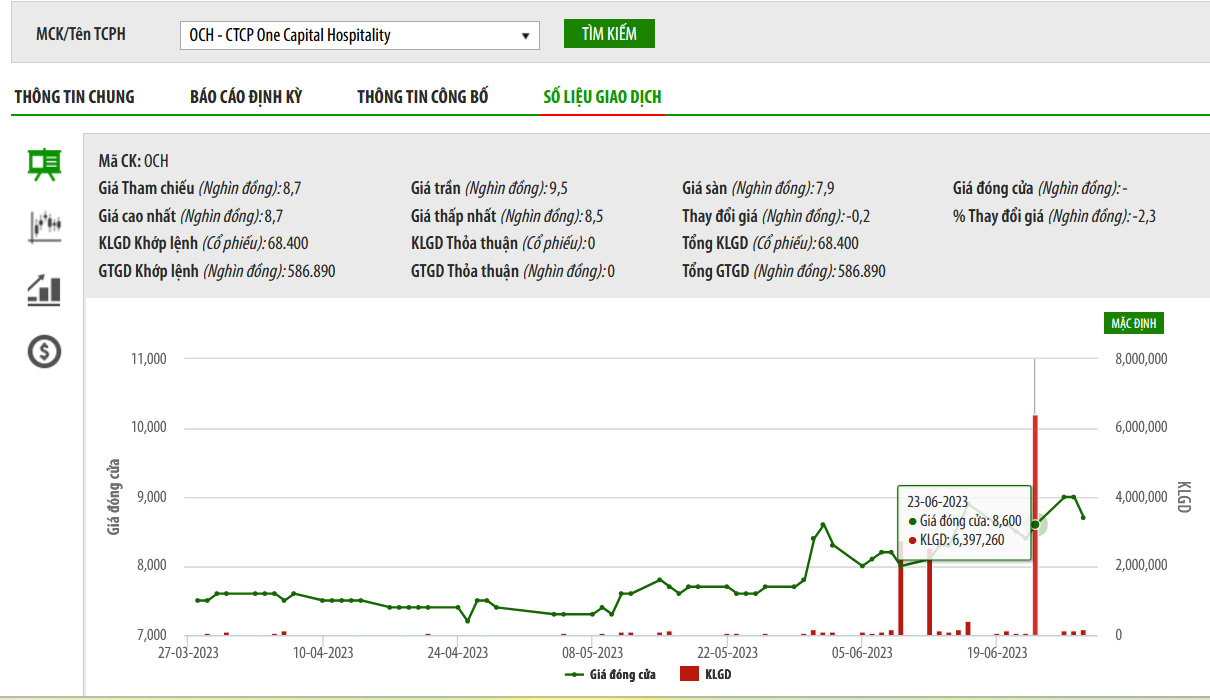Viewport: 1210px width, 700px height.
Task: Click the tallest red volume bar
Action: pos(1035,525)
